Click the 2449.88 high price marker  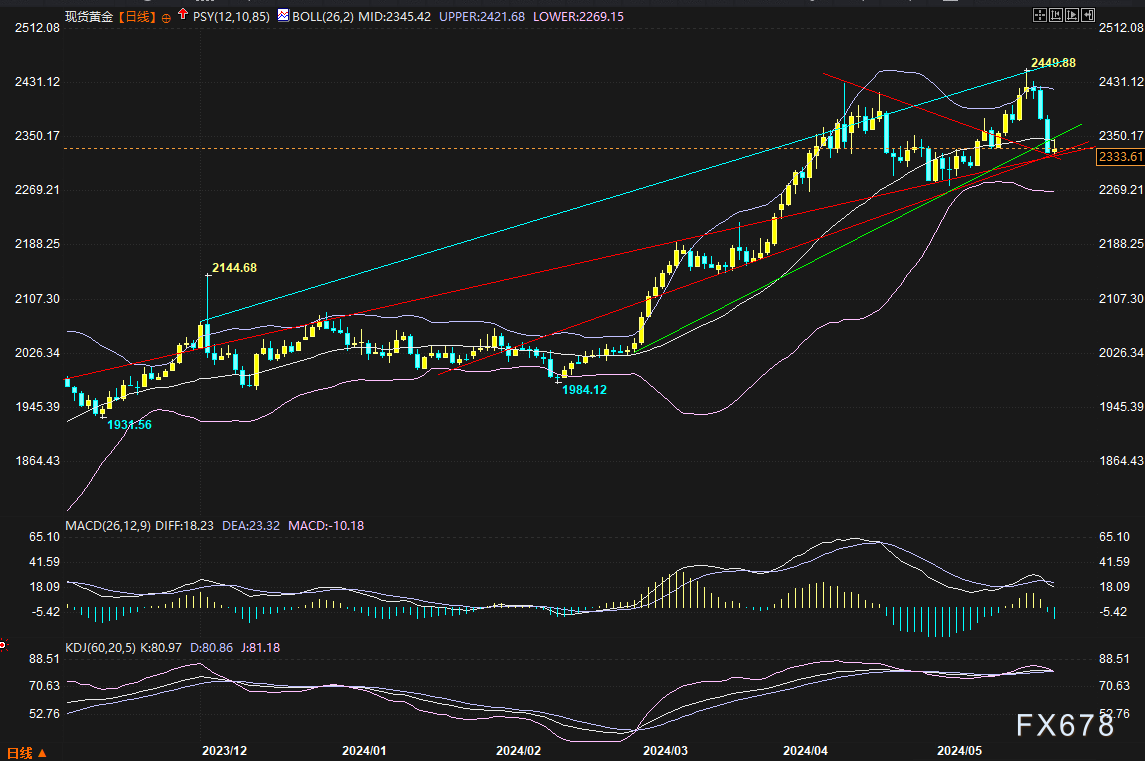click(x=1053, y=63)
